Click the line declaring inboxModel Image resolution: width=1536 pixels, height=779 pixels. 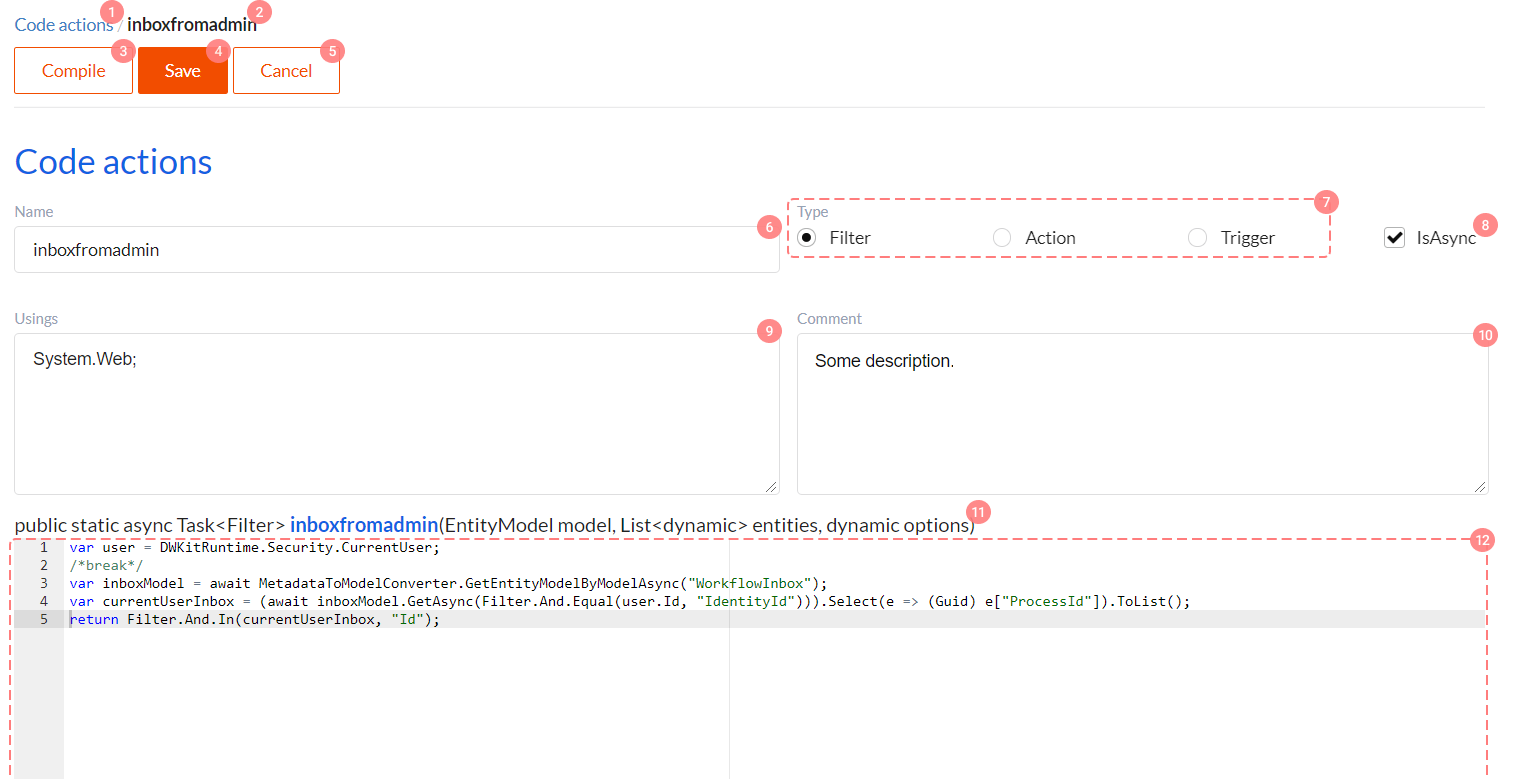click(448, 584)
